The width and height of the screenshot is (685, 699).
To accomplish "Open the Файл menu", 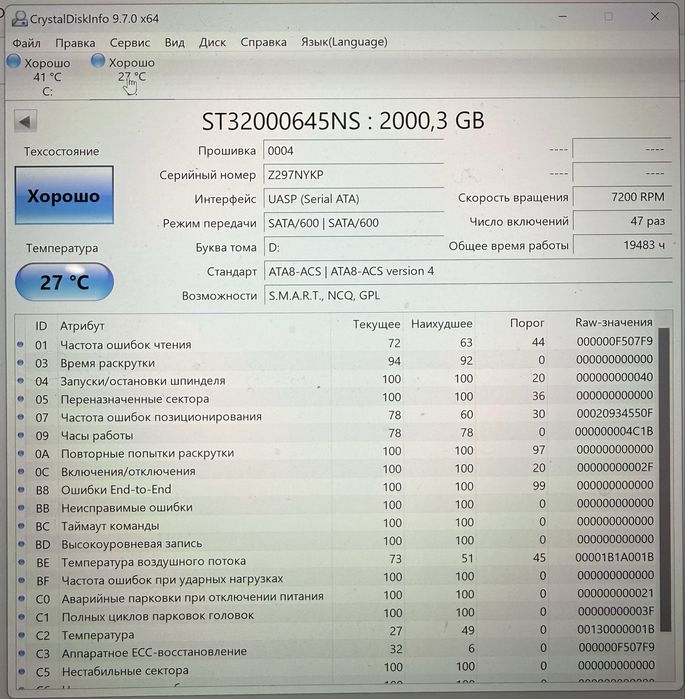I will click(x=26, y=43).
